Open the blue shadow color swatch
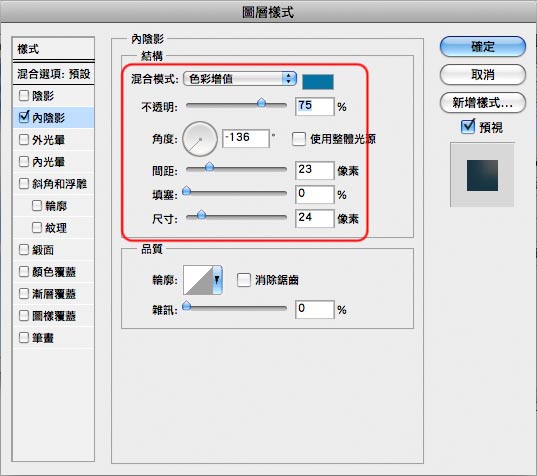 tap(317, 82)
